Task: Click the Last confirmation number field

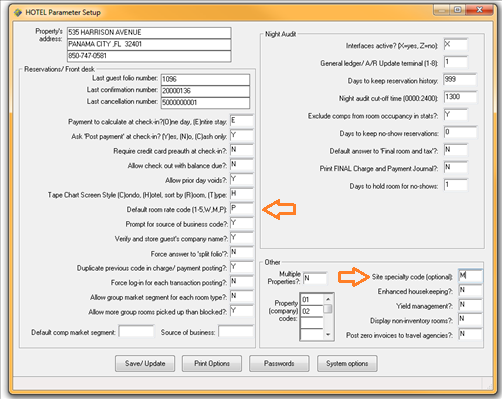Action: pos(205,91)
